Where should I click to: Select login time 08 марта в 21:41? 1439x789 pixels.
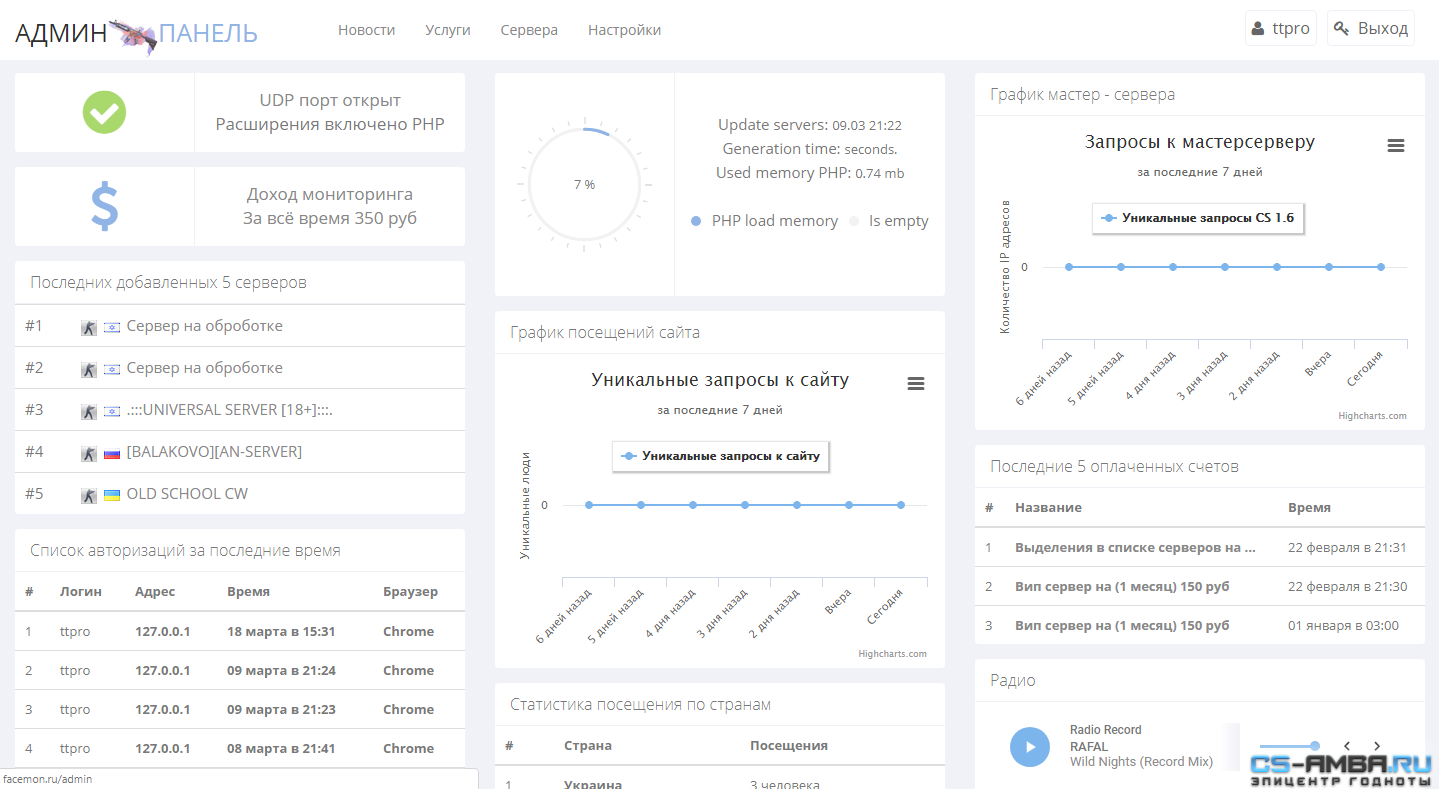[281, 748]
